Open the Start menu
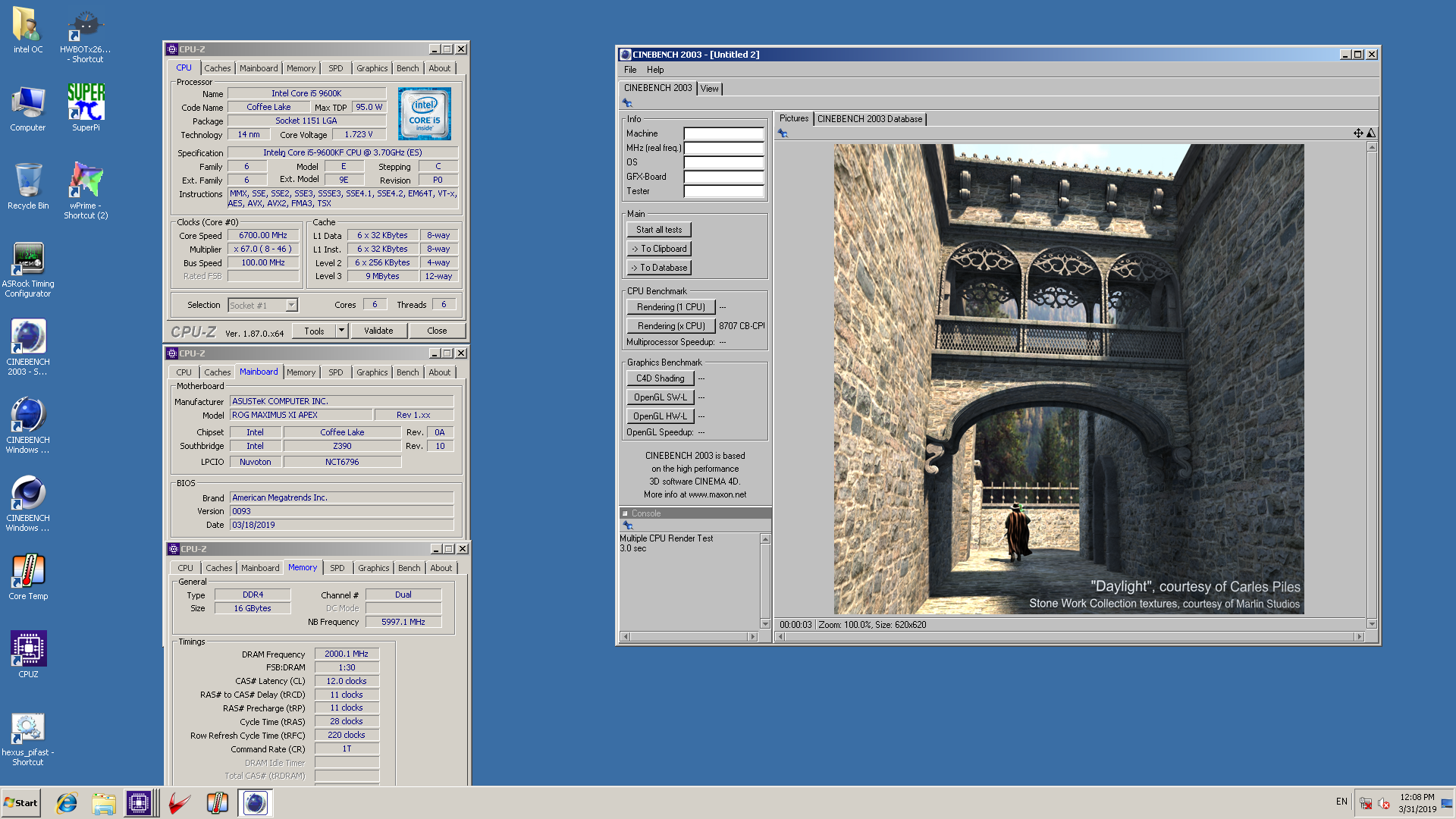This screenshot has height=819, width=1456. (x=20, y=803)
